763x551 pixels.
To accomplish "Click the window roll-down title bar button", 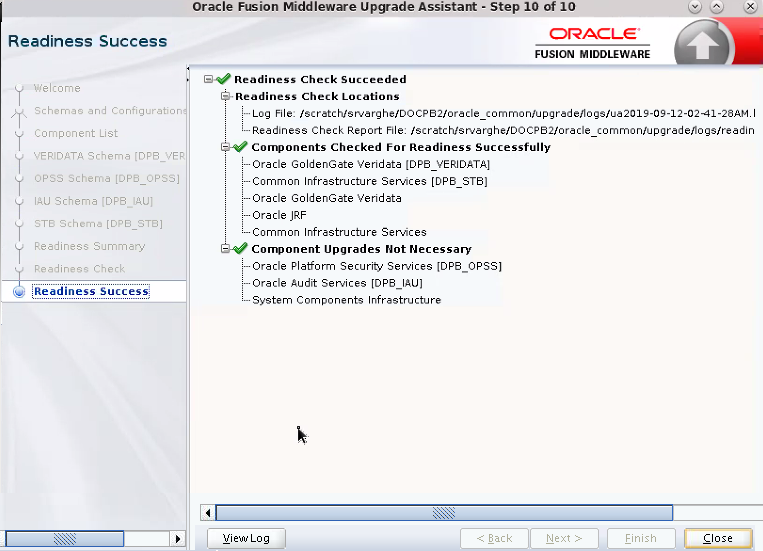I will click(x=695, y=7).
